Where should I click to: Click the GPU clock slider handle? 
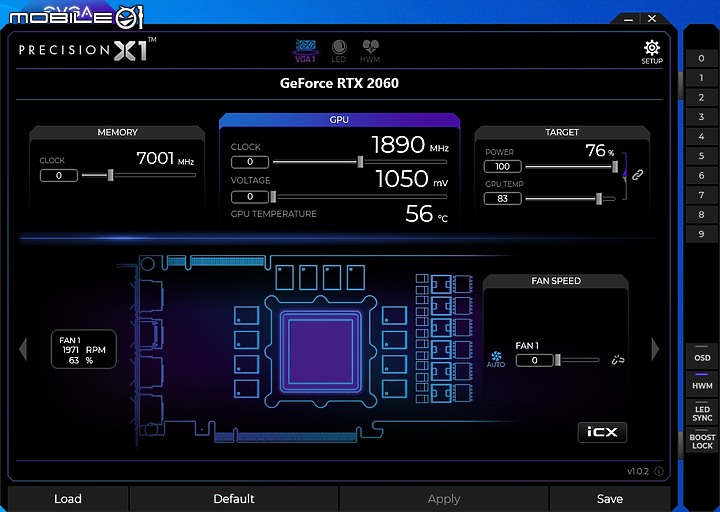(360, 162)
